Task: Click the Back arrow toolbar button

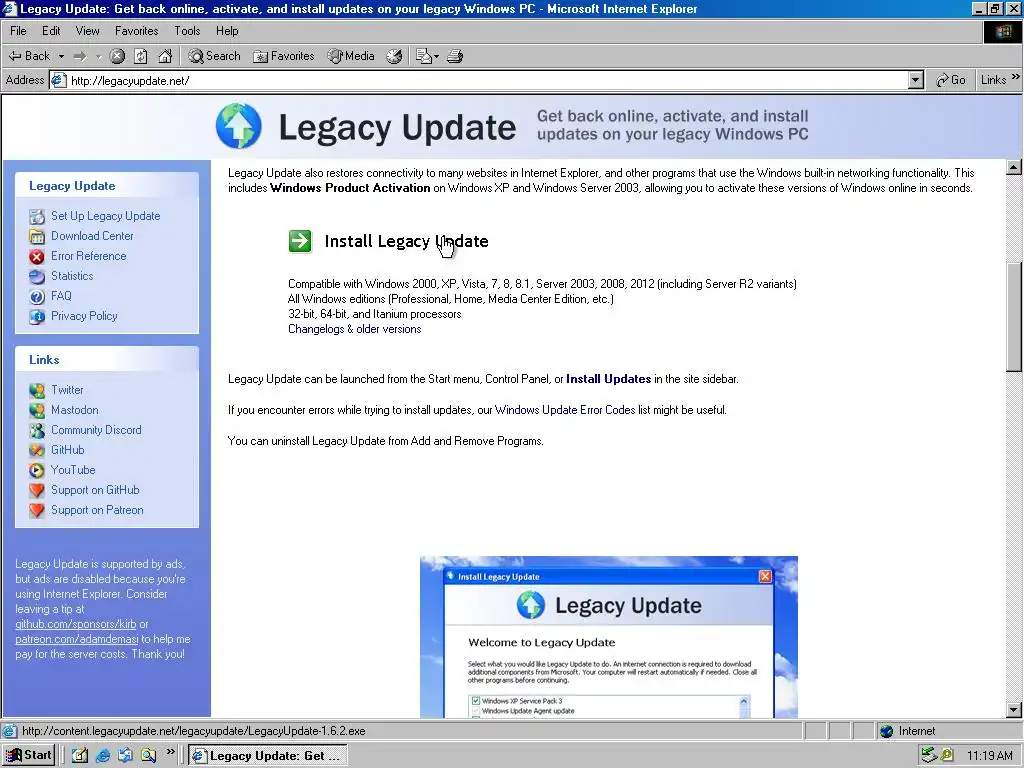Action: (x=29, y=56)
